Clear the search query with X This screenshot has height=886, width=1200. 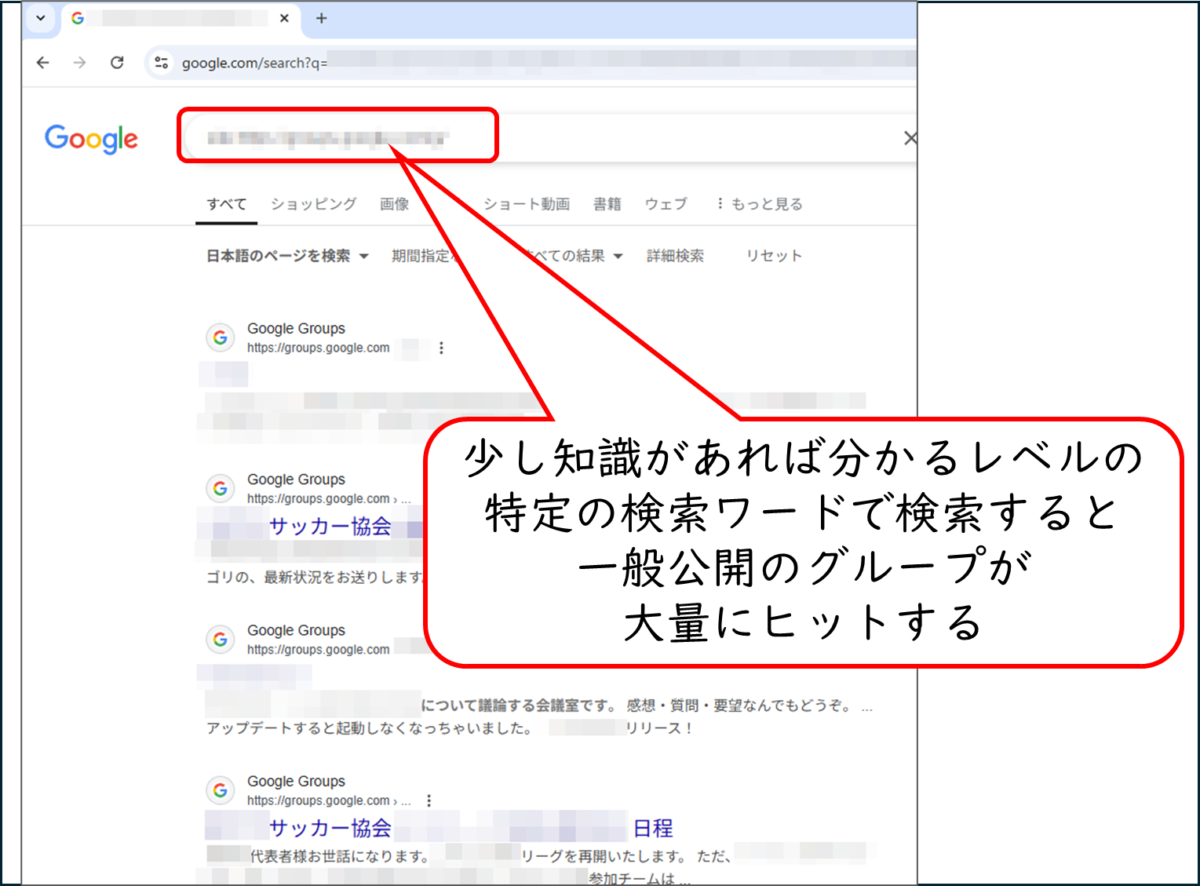tap(908, 138)
